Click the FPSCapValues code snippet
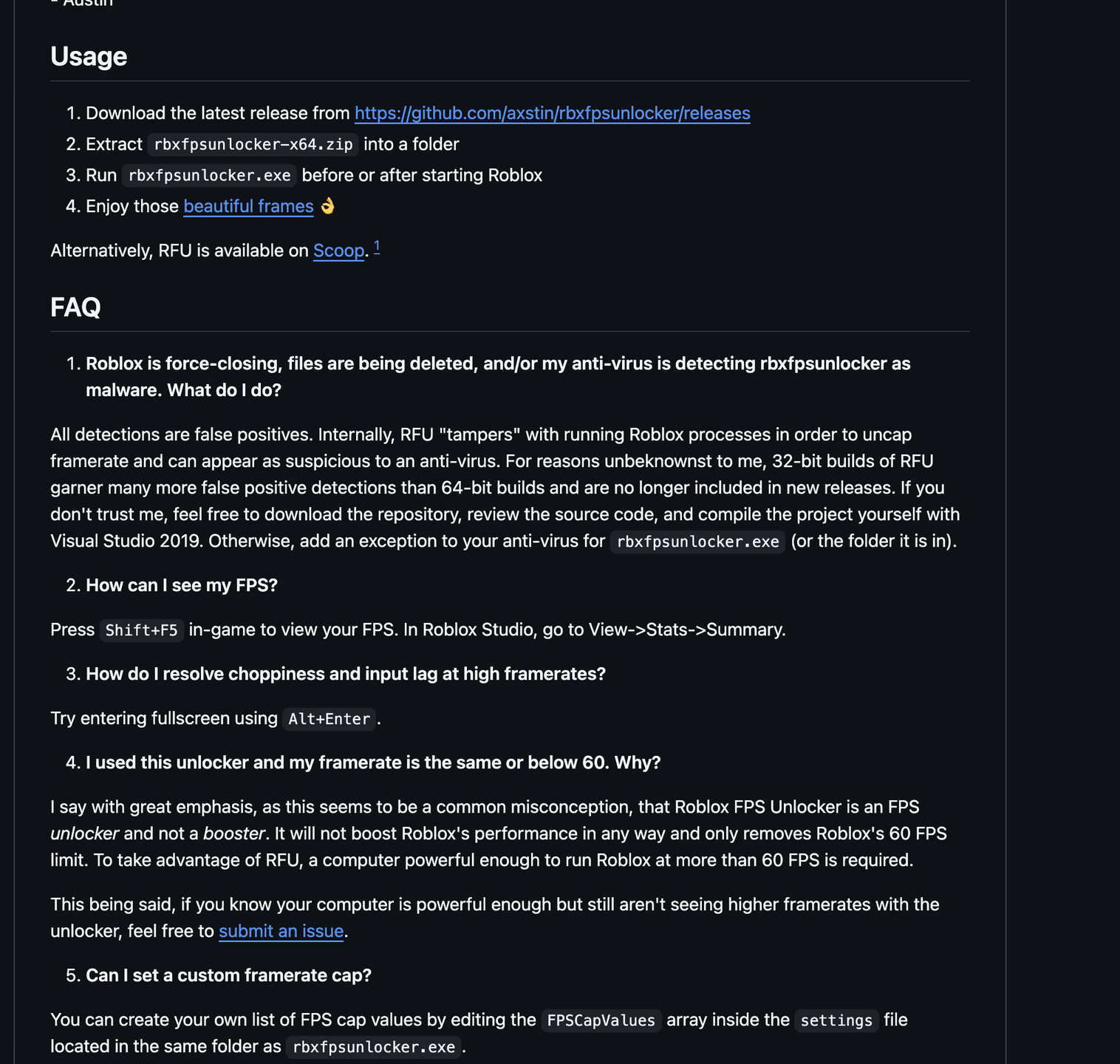This screenshot has width=1120, height=1064. 601,1020
